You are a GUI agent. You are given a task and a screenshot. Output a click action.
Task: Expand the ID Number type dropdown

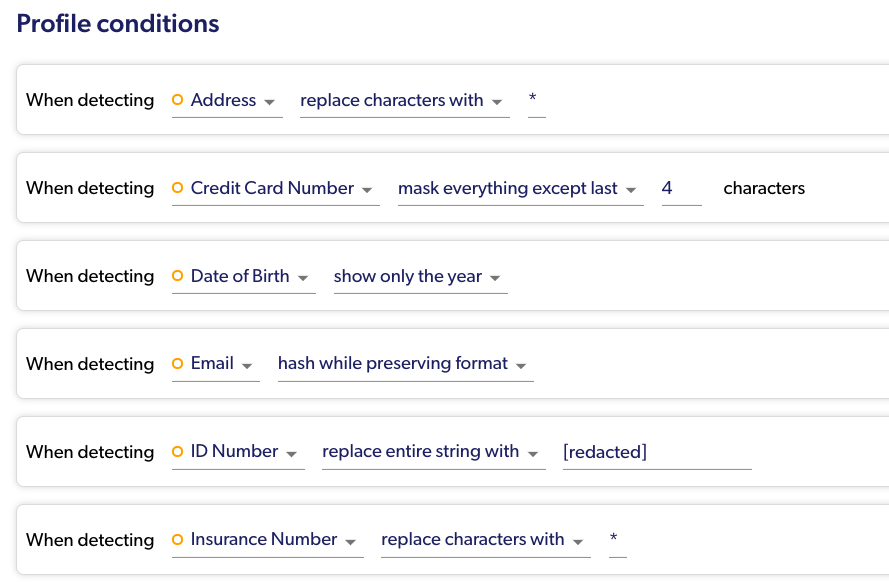[243, 453]
